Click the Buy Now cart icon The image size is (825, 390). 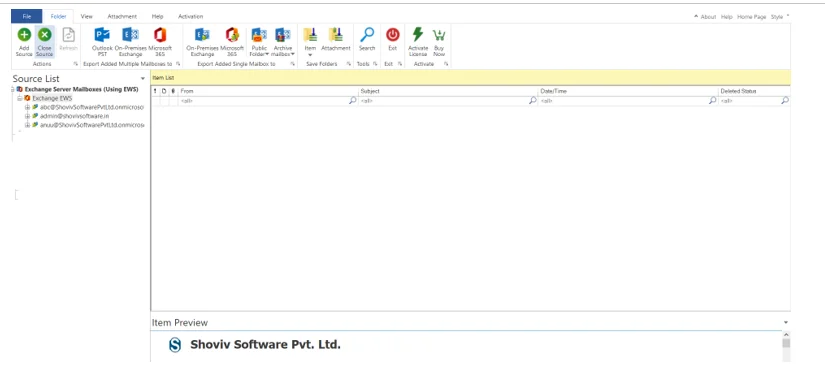[439, 35]
